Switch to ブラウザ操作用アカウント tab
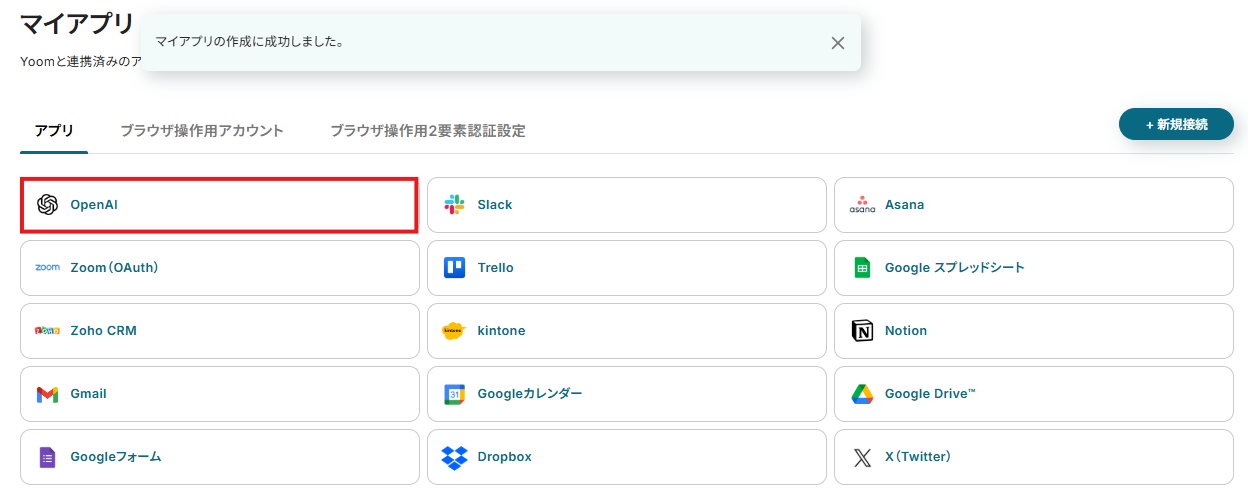The height and width of the screenshot is (494, 1248). tap(202, 131)
